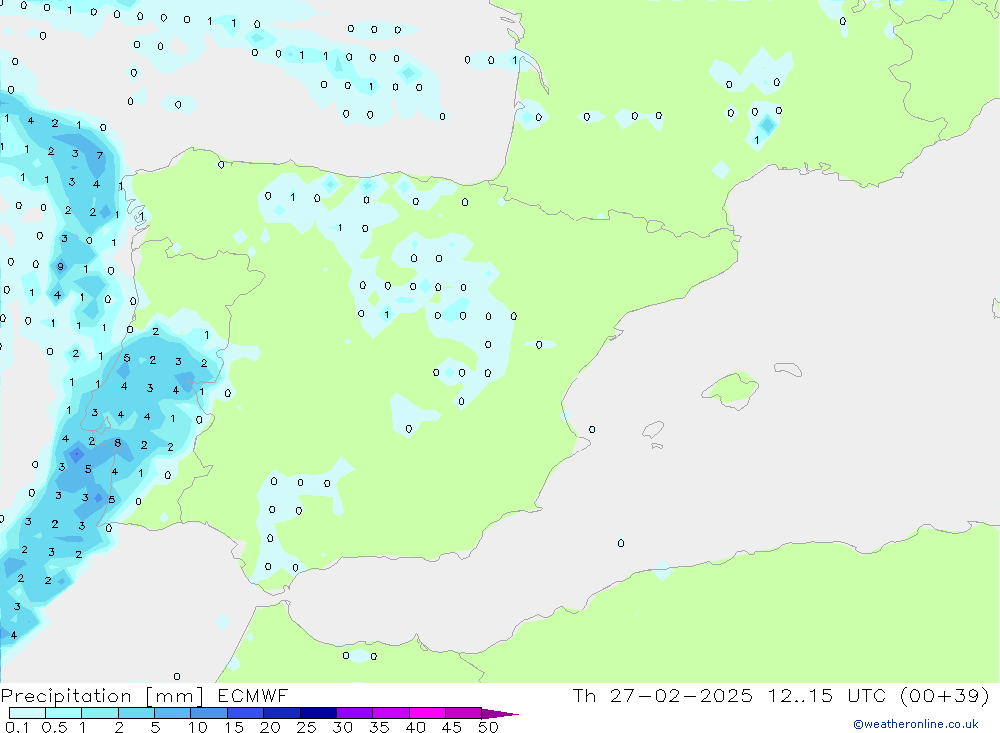Click the precipitation value 9 offshore
This screenshot has width=1000, height=733.
(x=61, y=267)
